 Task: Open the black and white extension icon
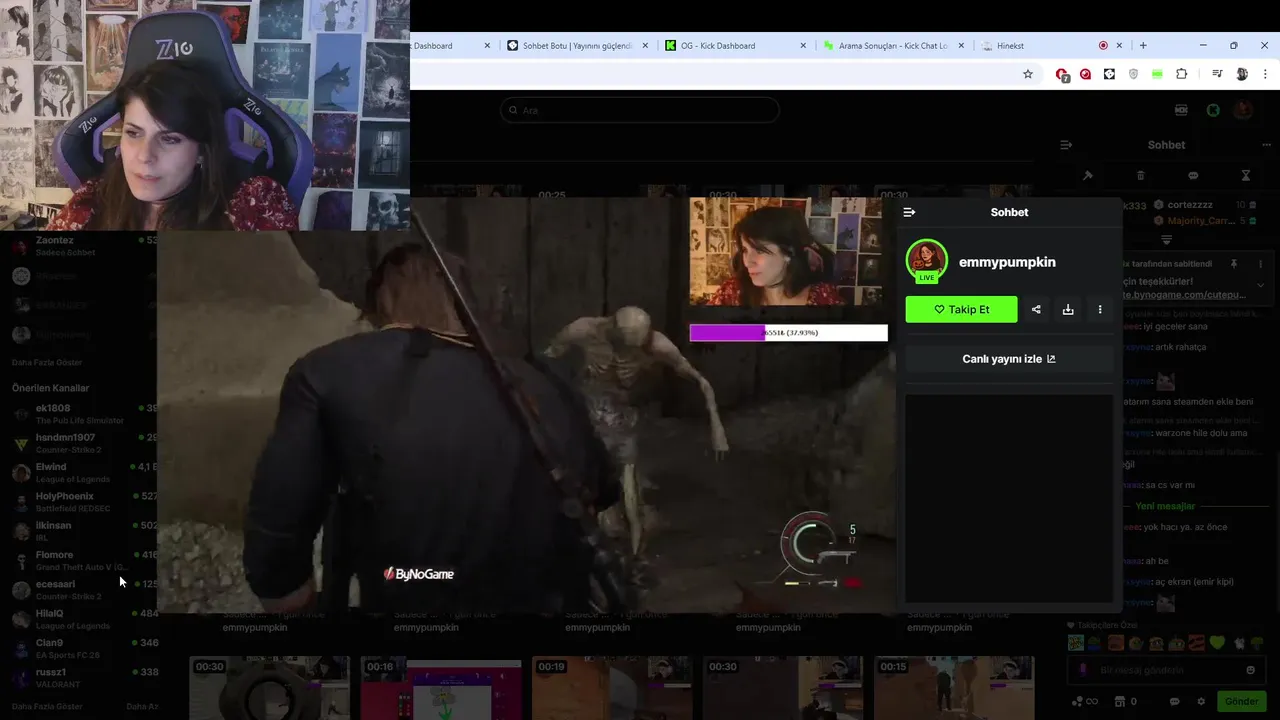[1109, 74]
